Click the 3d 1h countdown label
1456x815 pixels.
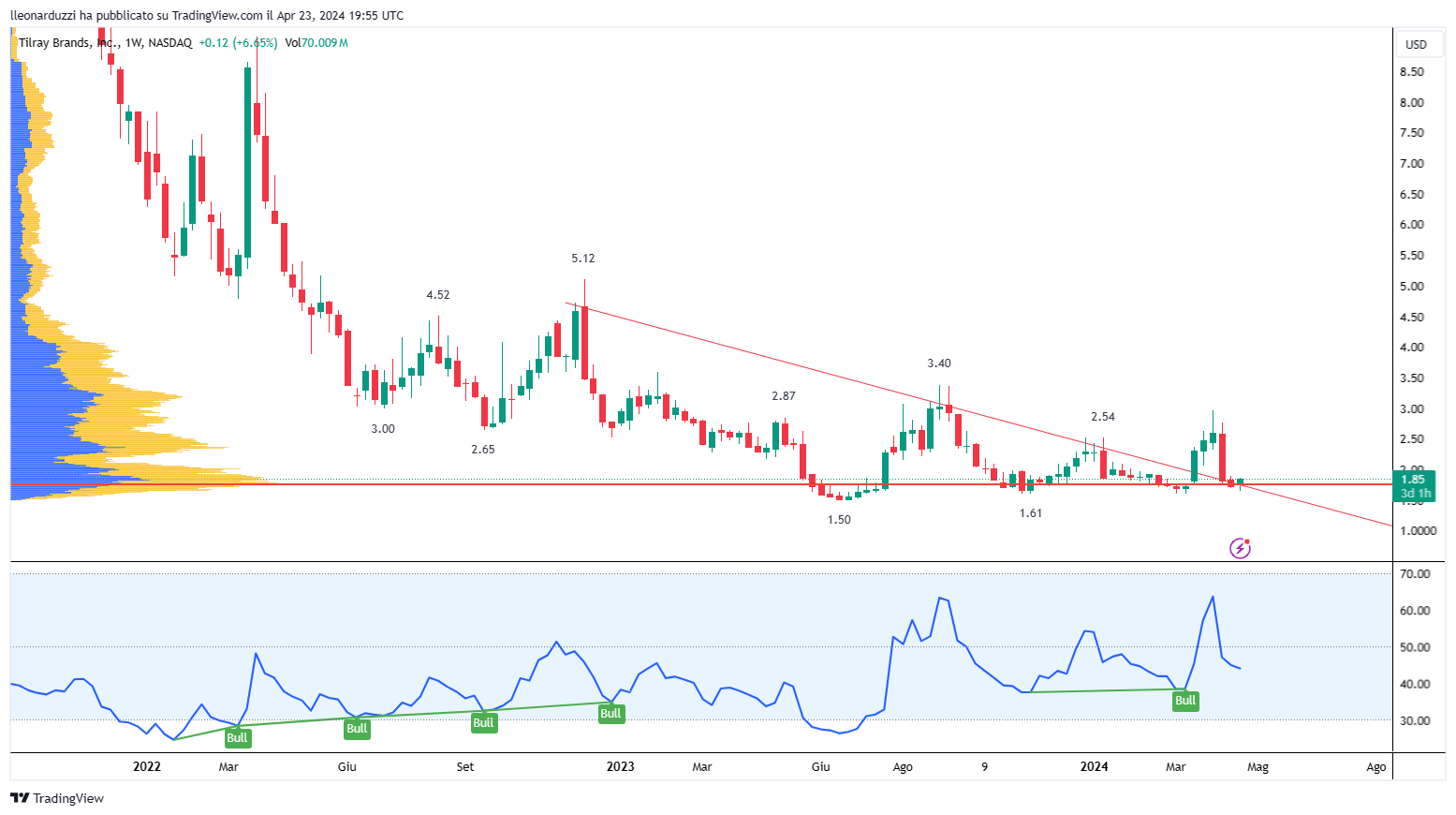[x=1415, y=493]
